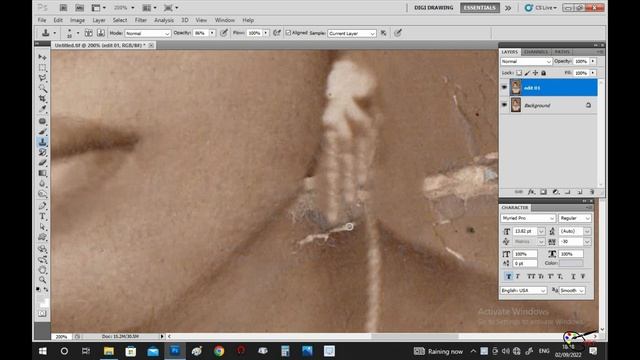Screen dimensions: 640x360
Task: Open Chrome from the taskbar
Action: click(219, 351)
